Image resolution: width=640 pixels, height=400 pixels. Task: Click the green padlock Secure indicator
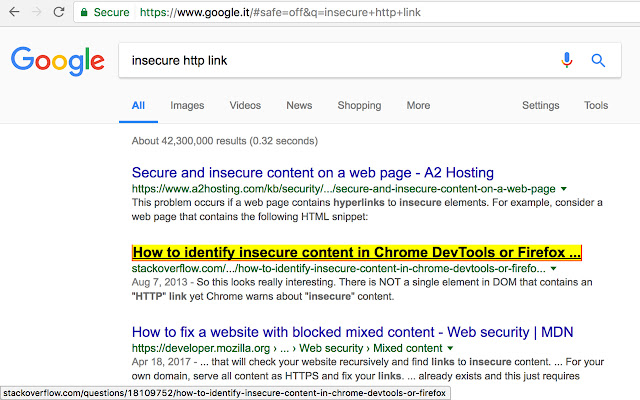(x=105, y=12)
